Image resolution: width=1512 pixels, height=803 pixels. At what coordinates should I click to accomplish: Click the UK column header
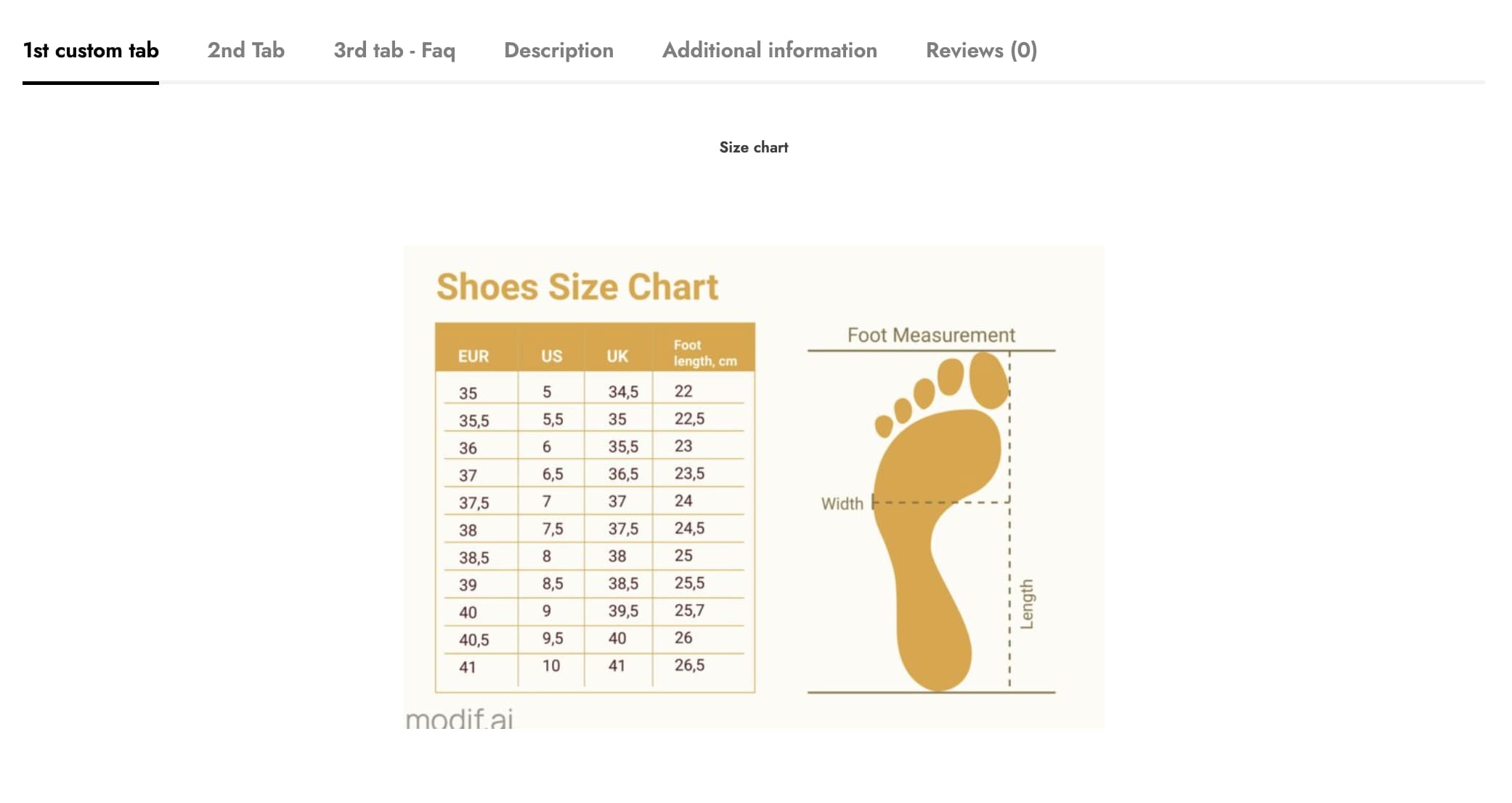point(617,356)
